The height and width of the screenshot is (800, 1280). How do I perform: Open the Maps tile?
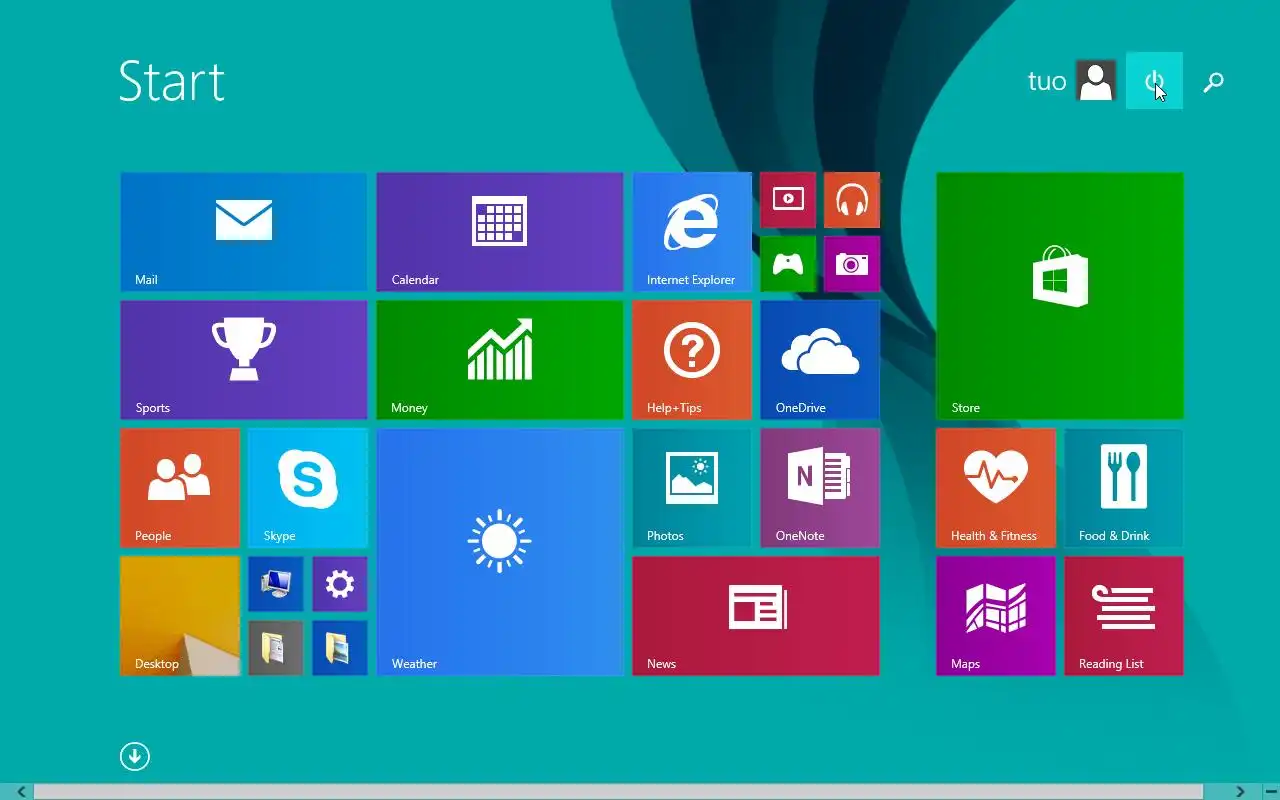996,616
